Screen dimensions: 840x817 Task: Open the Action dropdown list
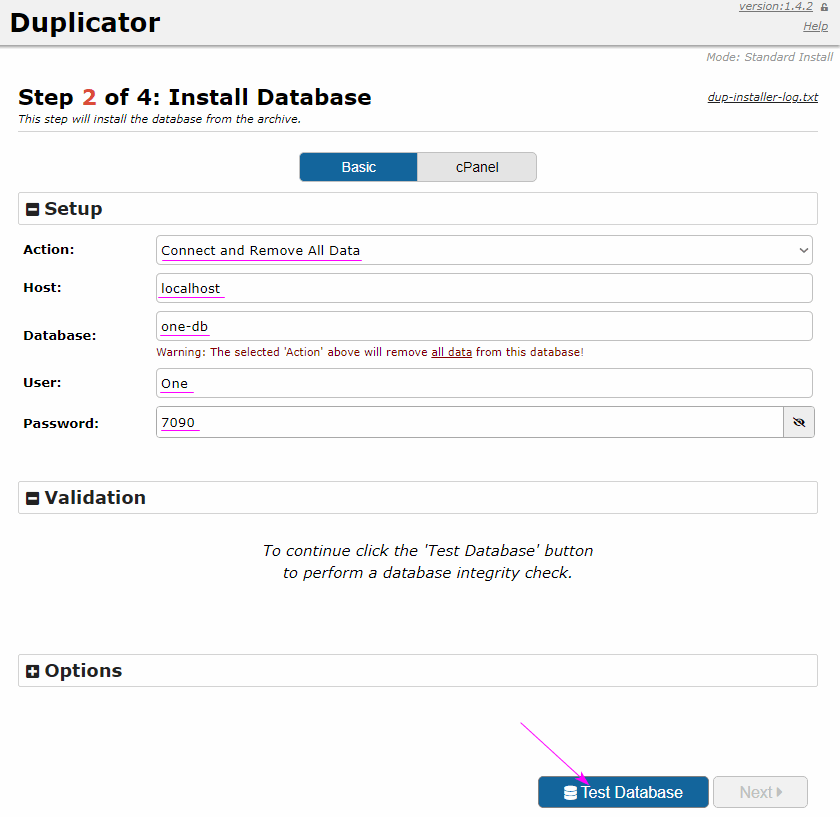pos(484,250)
